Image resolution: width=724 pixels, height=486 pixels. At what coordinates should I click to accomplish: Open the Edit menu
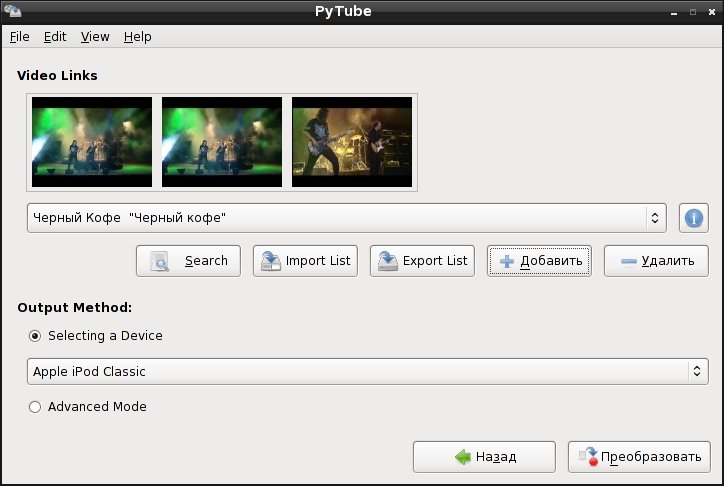55,36
